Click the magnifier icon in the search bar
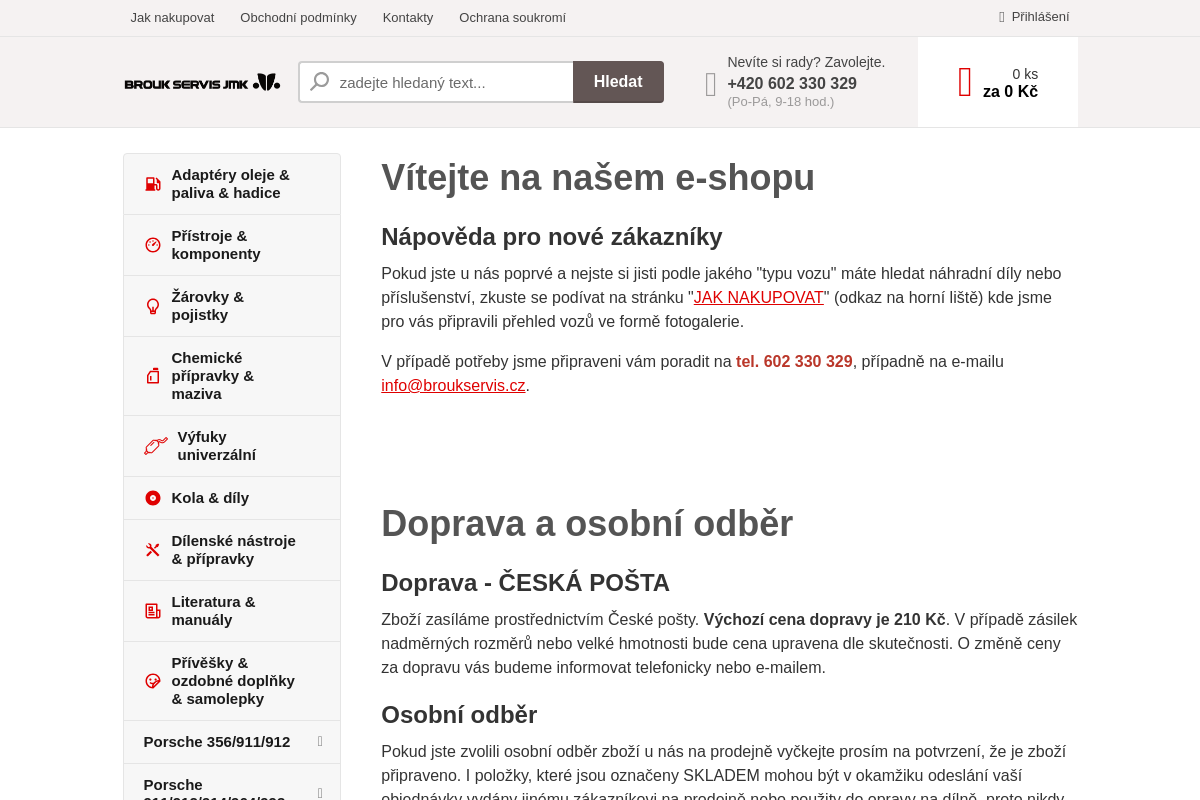1200x800 pixels. (320, 82)
